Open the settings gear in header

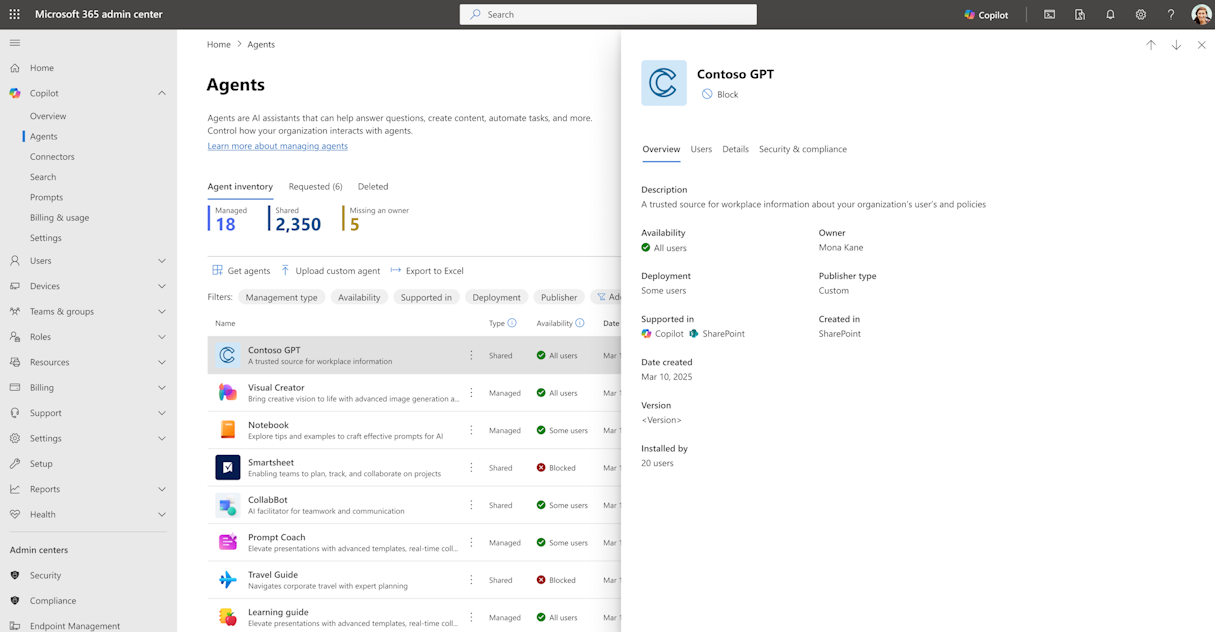(1140, 15)
